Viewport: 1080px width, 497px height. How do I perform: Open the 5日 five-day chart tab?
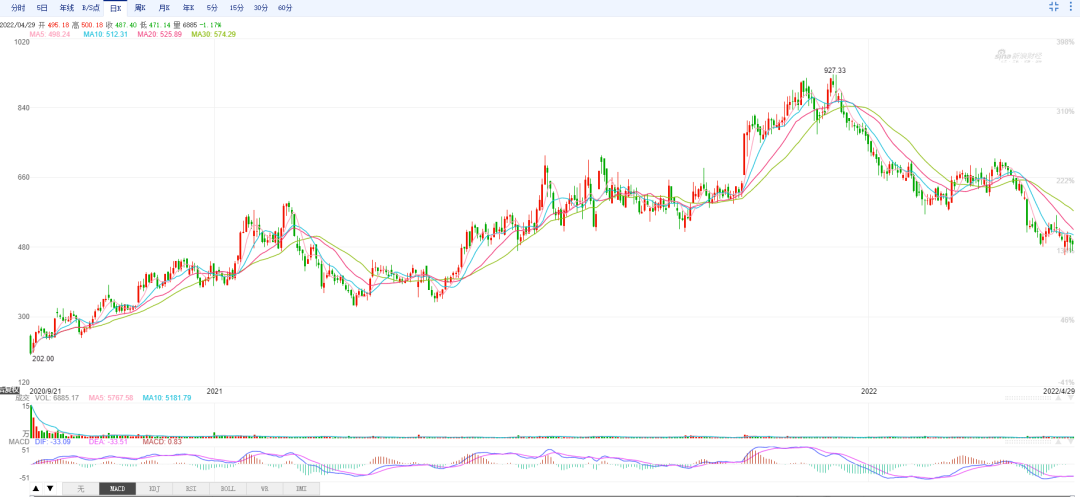(43, 8)
